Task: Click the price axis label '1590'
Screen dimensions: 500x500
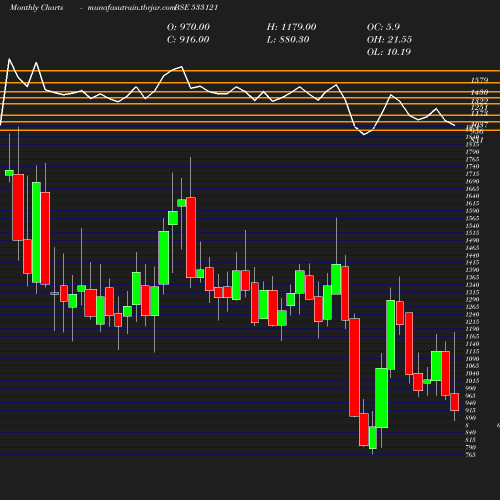Action: pos(472,211)
